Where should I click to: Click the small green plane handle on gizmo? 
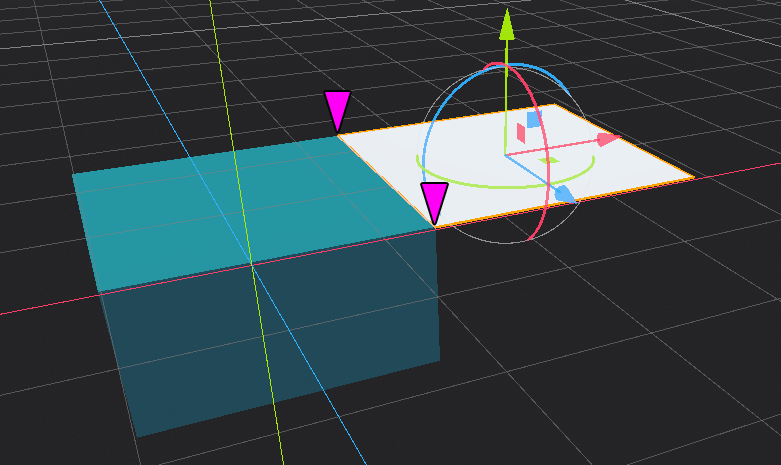[548, 160]
